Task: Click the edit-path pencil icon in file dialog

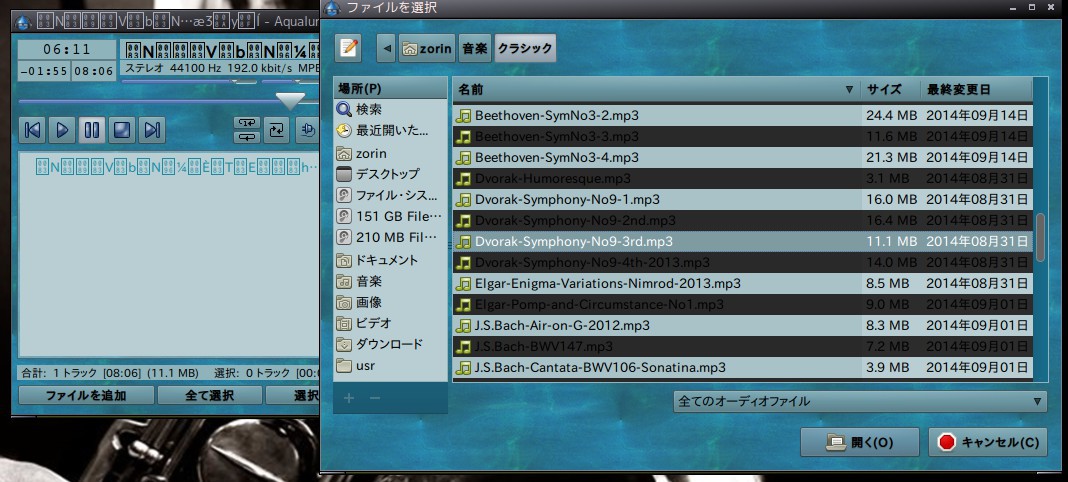Action: coord(348,48)
